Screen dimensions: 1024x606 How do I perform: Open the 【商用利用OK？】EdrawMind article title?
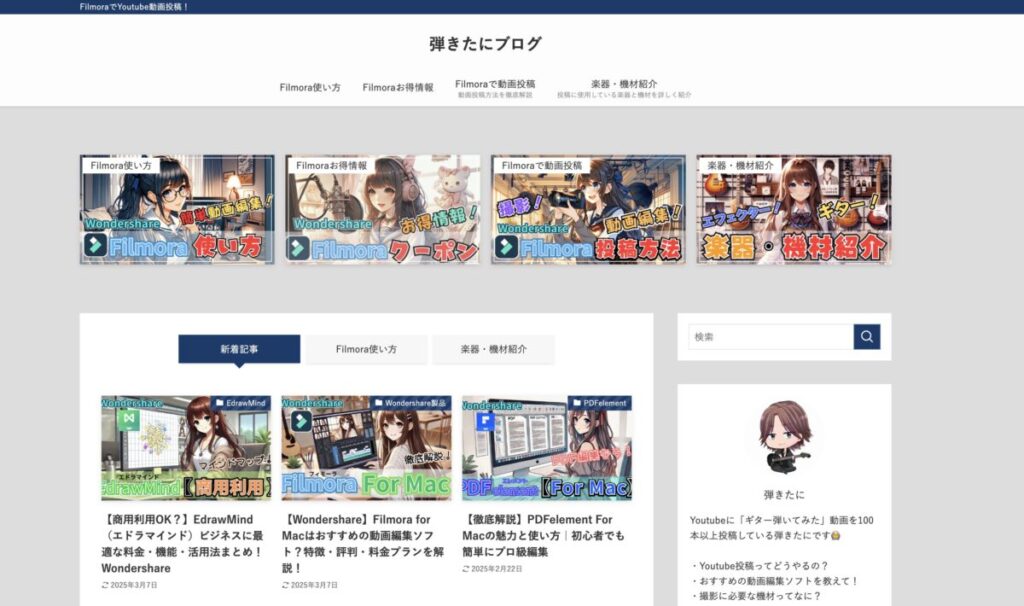[x=183, y=543]
